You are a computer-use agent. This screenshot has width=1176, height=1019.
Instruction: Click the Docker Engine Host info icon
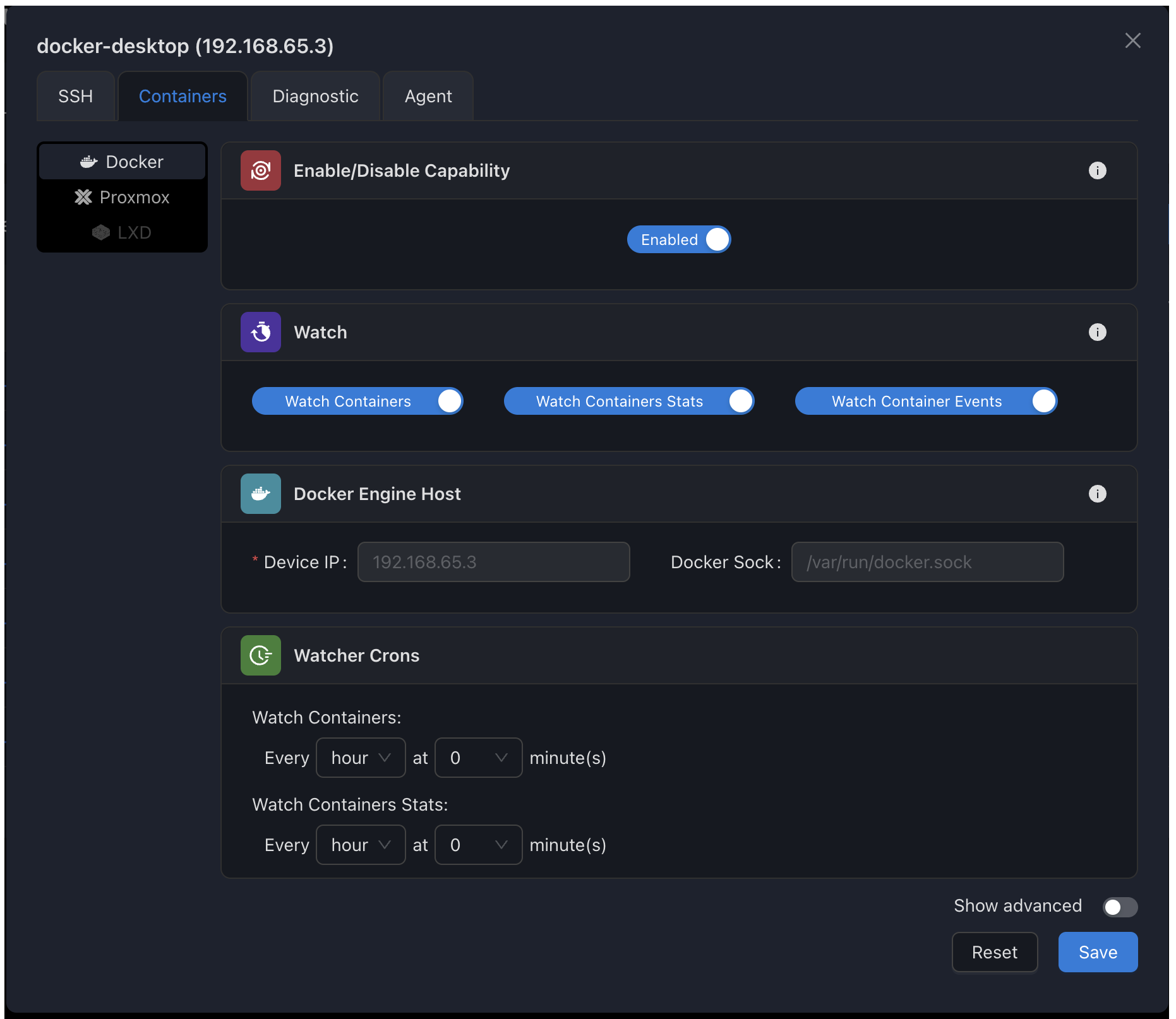1097,494
